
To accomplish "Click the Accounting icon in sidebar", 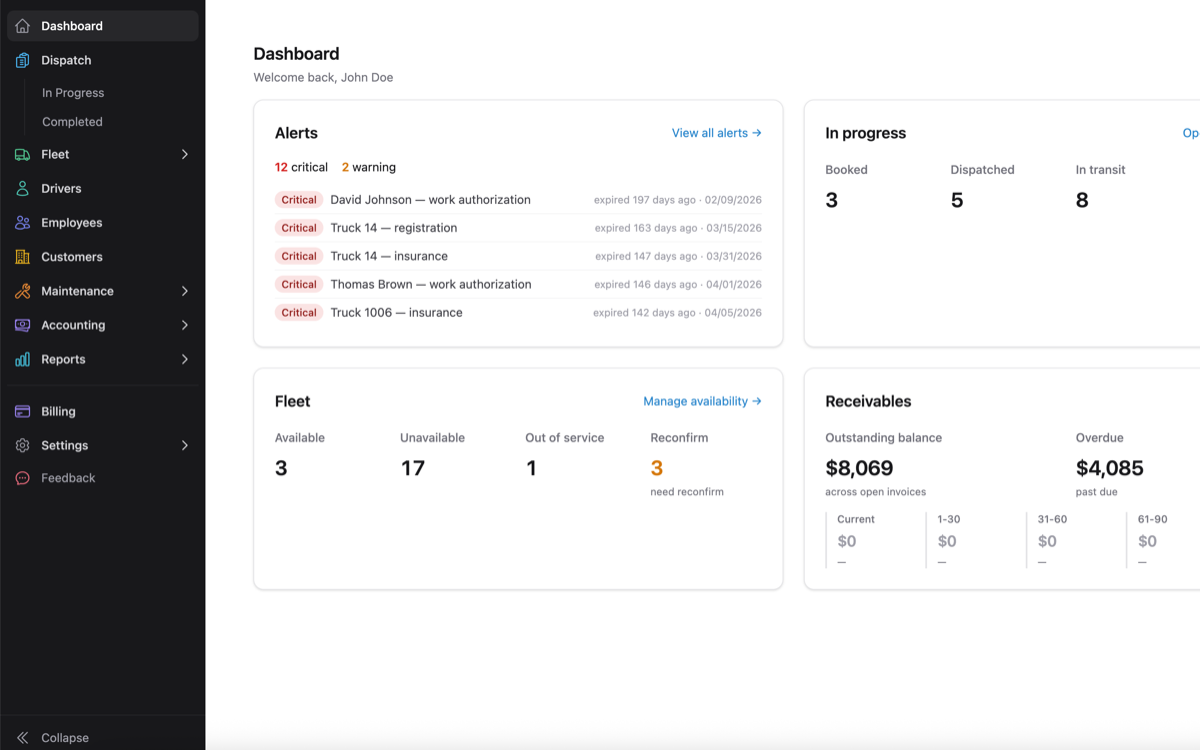I will [x=22, y=325].
